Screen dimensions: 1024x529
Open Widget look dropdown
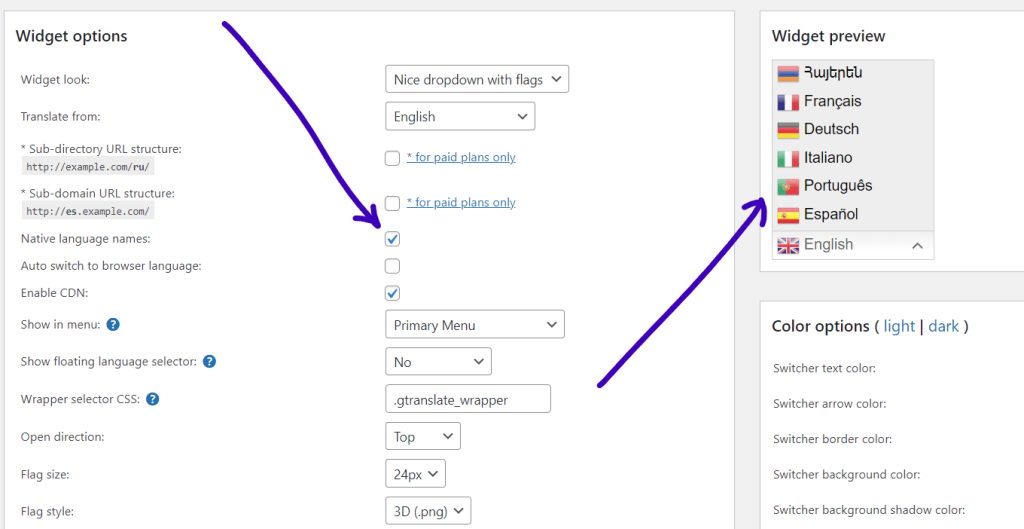tap(477, 80)
